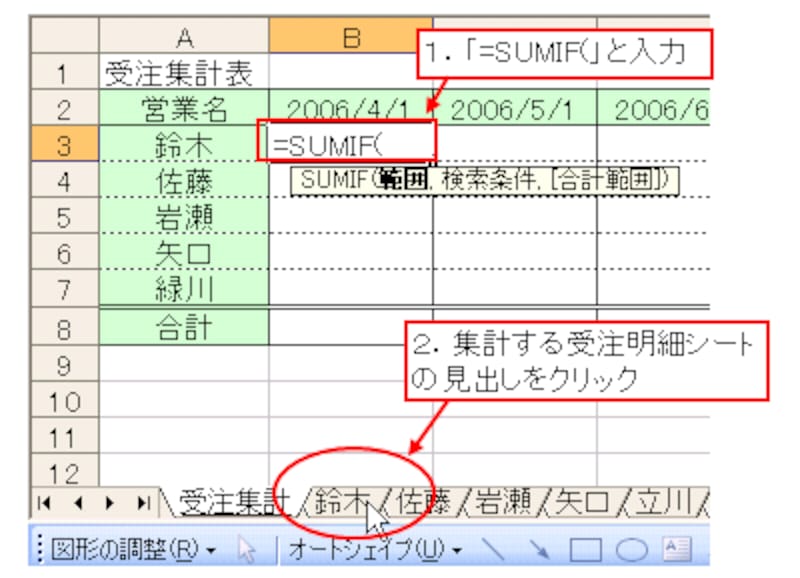
Task: Select the Rectangle drawing tool
Action: click(x=585, y=551)
